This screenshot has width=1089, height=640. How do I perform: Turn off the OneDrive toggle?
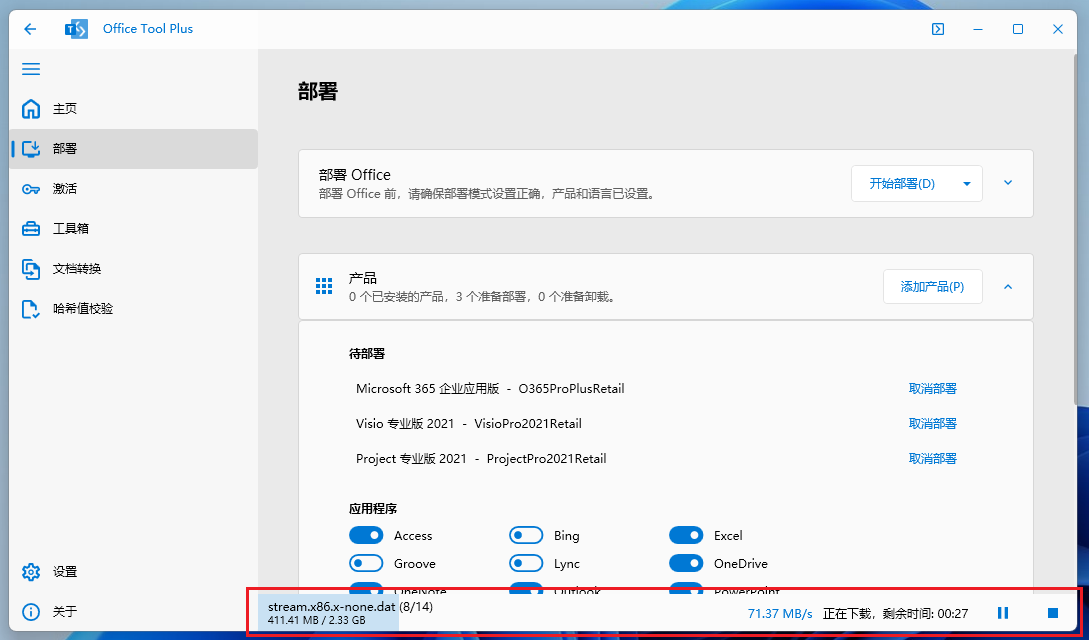point(686,563)
